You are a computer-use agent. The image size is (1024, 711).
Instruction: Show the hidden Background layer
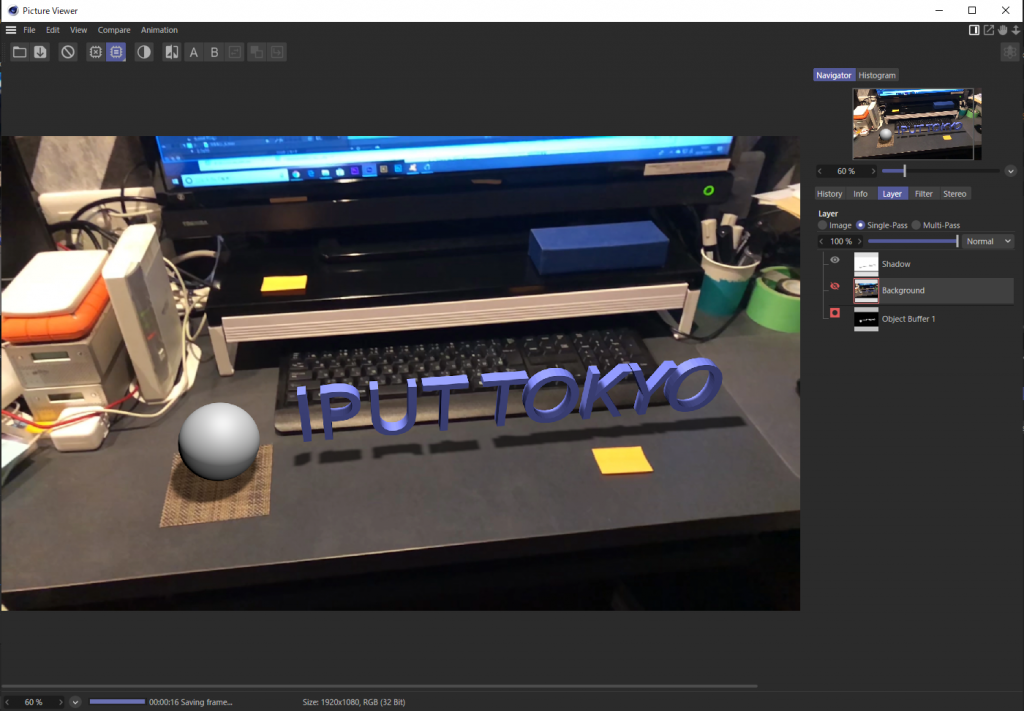point(835,287)
